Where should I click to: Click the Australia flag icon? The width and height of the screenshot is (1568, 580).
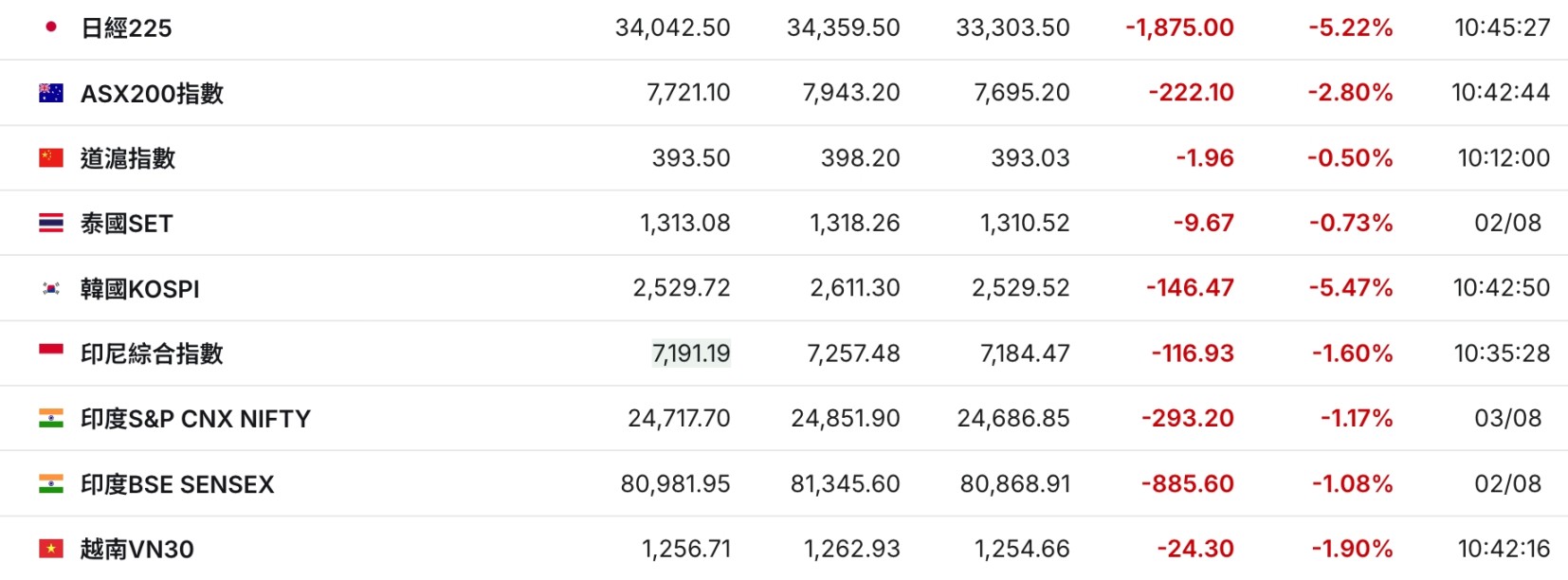[51, 93]
